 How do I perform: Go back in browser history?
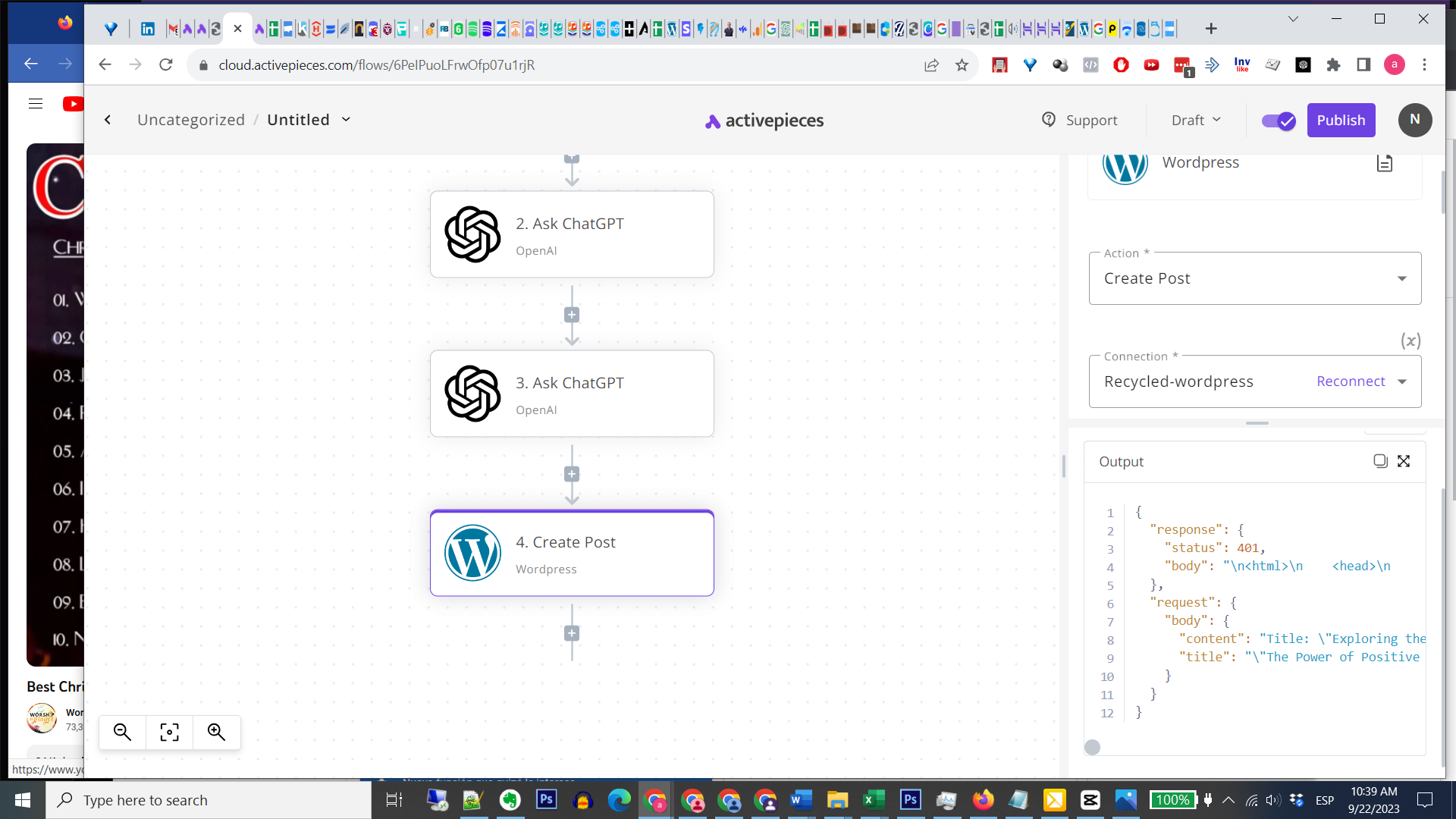(x=105, y=65)
